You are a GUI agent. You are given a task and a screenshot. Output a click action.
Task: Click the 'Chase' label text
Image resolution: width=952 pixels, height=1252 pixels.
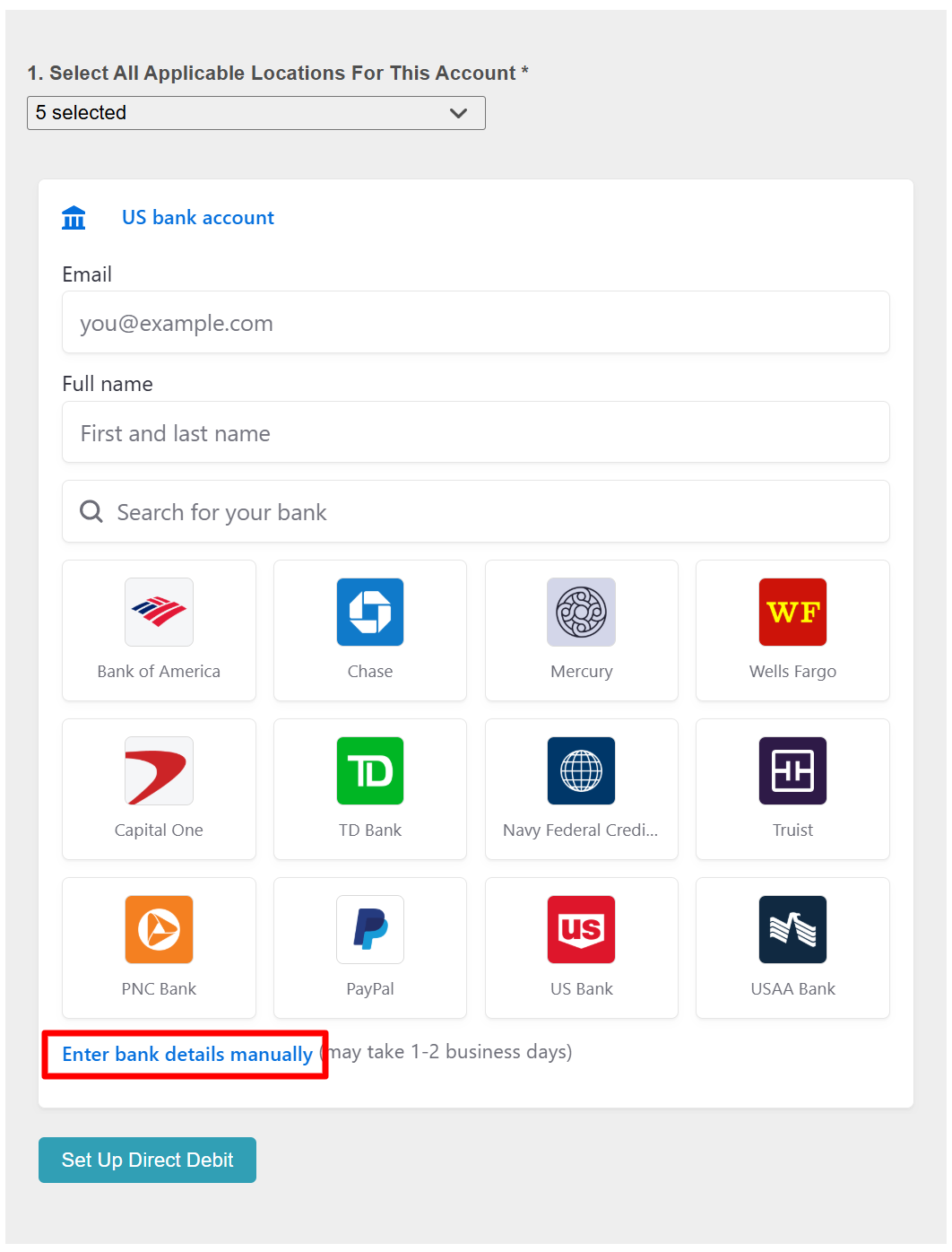370,671
